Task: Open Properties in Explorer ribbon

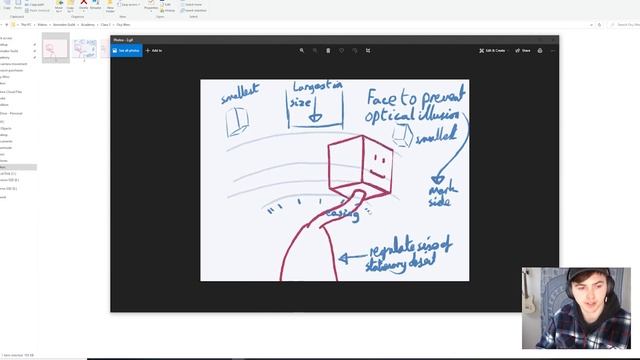Action: [x=151, y=6]
